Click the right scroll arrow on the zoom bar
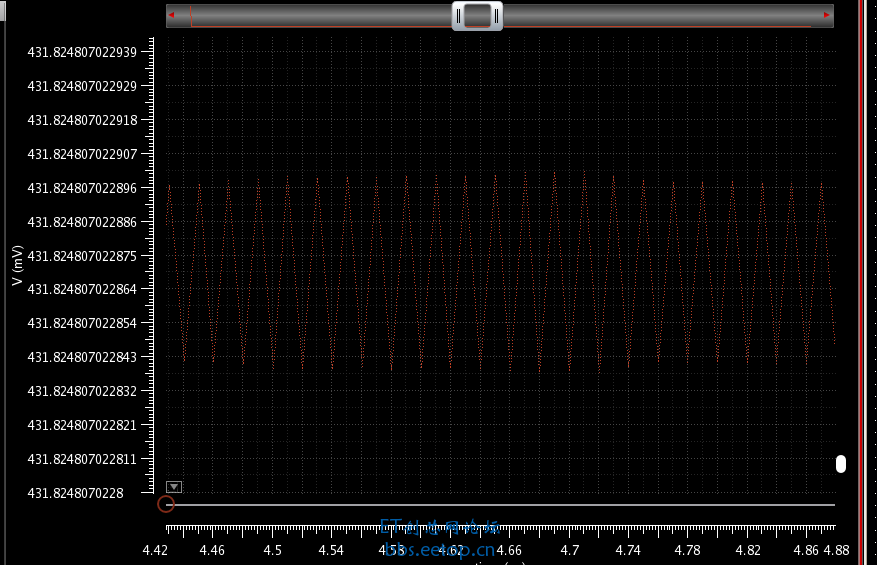This screenshot has height=565, width=877. 827,15
